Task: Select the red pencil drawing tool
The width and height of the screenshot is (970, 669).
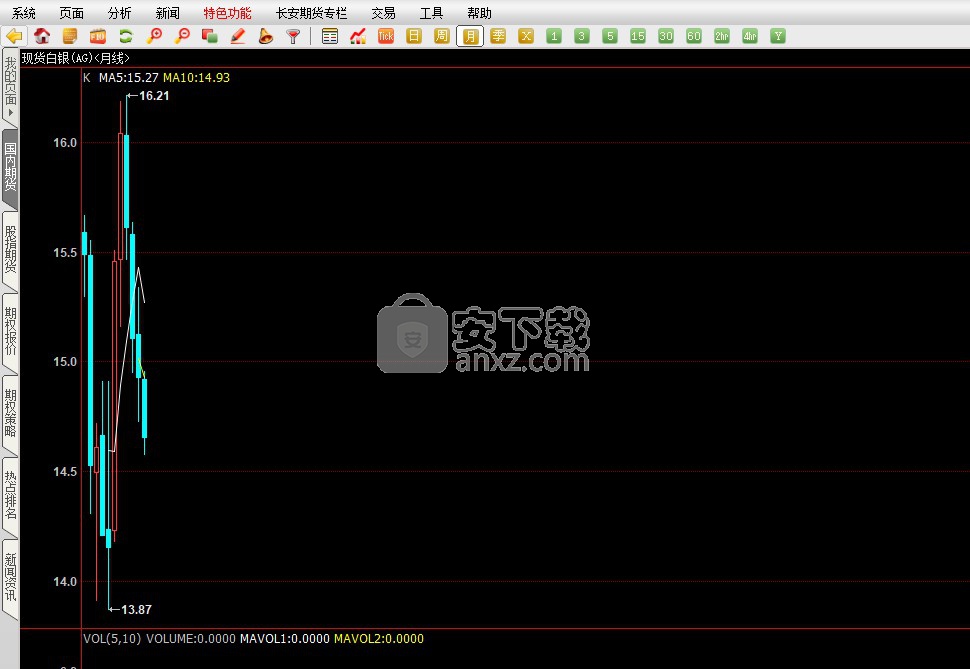Action: tap(238, 36)
